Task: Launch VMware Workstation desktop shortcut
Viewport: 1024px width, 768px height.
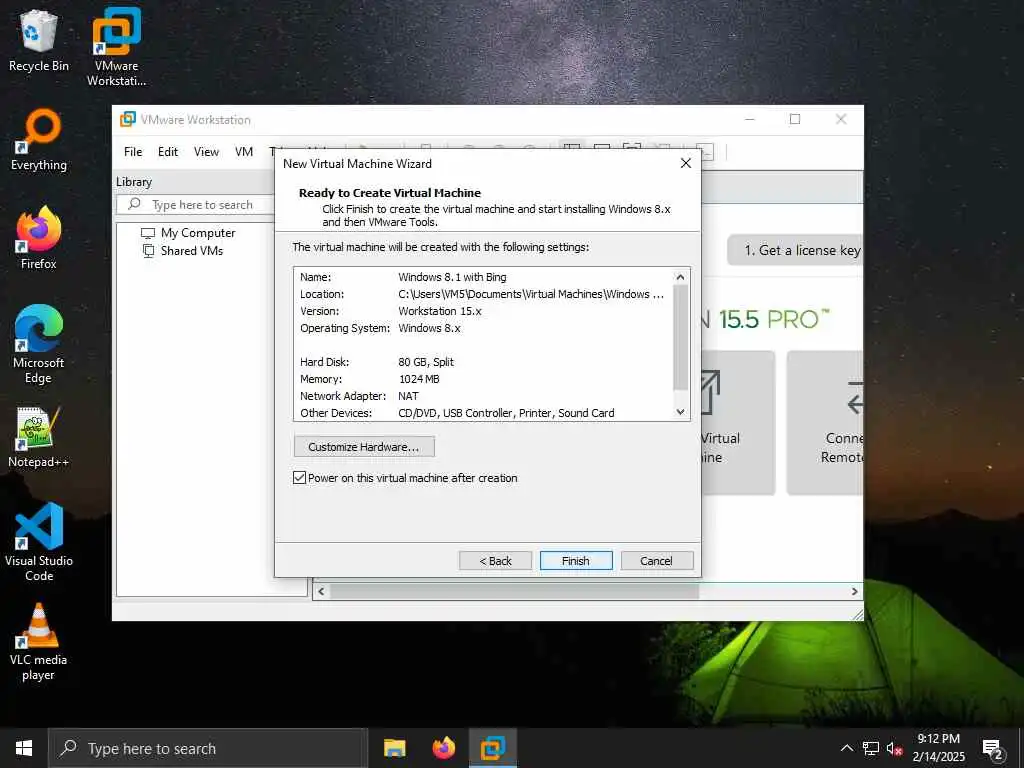Action: pyautogui.click(x=116, y=46)
